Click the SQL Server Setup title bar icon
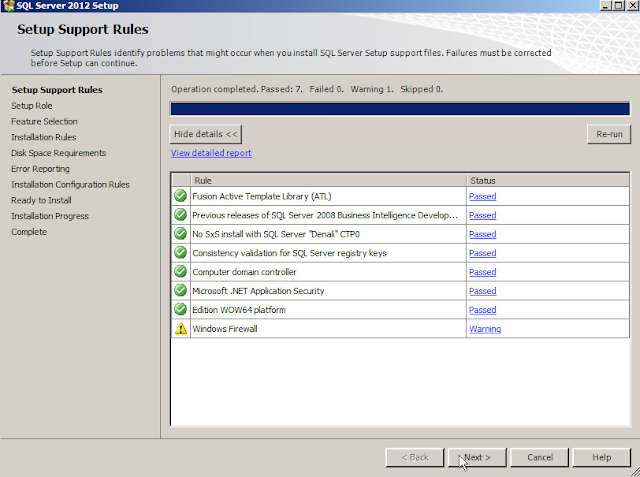Viewport: 640px width, 477px height. click(8, 6)
